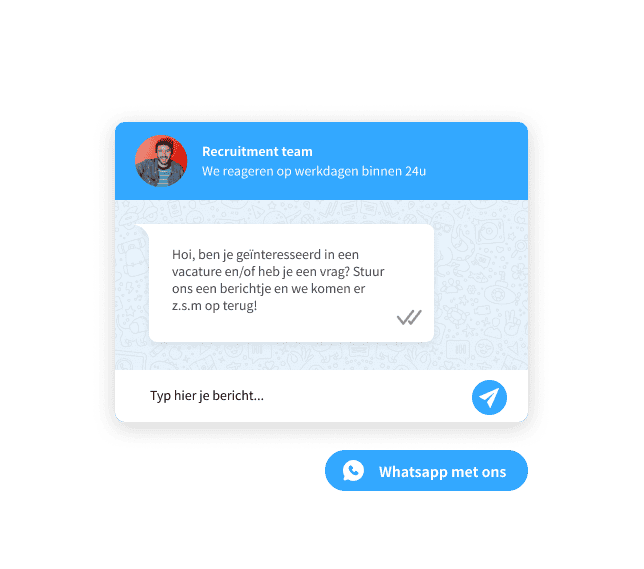The height and width of the screenshot is (569, 644).
Task: Click the double checkmark read receipt
Action: [x=409, y=317]
